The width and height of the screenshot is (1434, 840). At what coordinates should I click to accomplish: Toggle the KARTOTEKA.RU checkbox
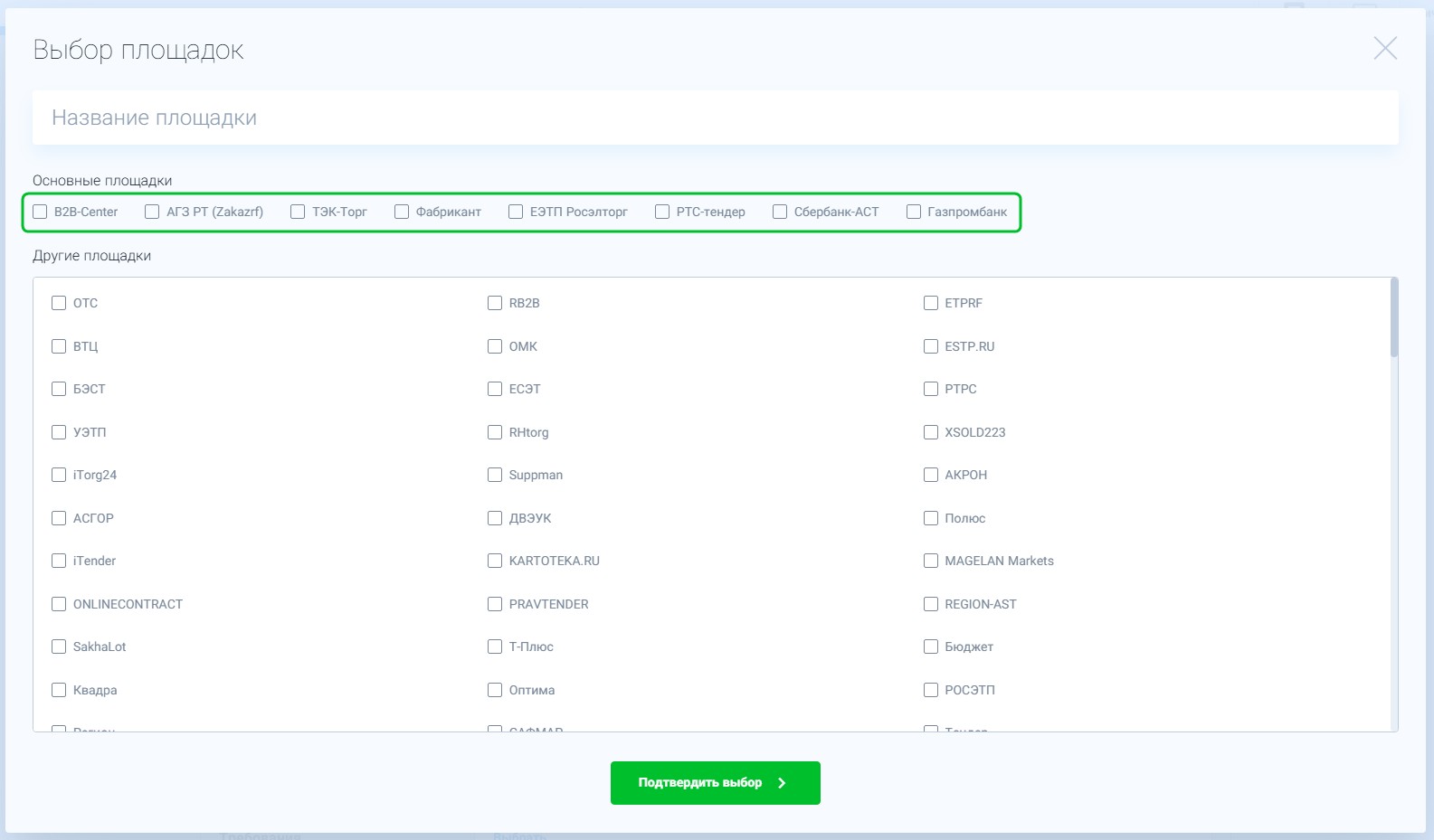click(x=495, y=561)
